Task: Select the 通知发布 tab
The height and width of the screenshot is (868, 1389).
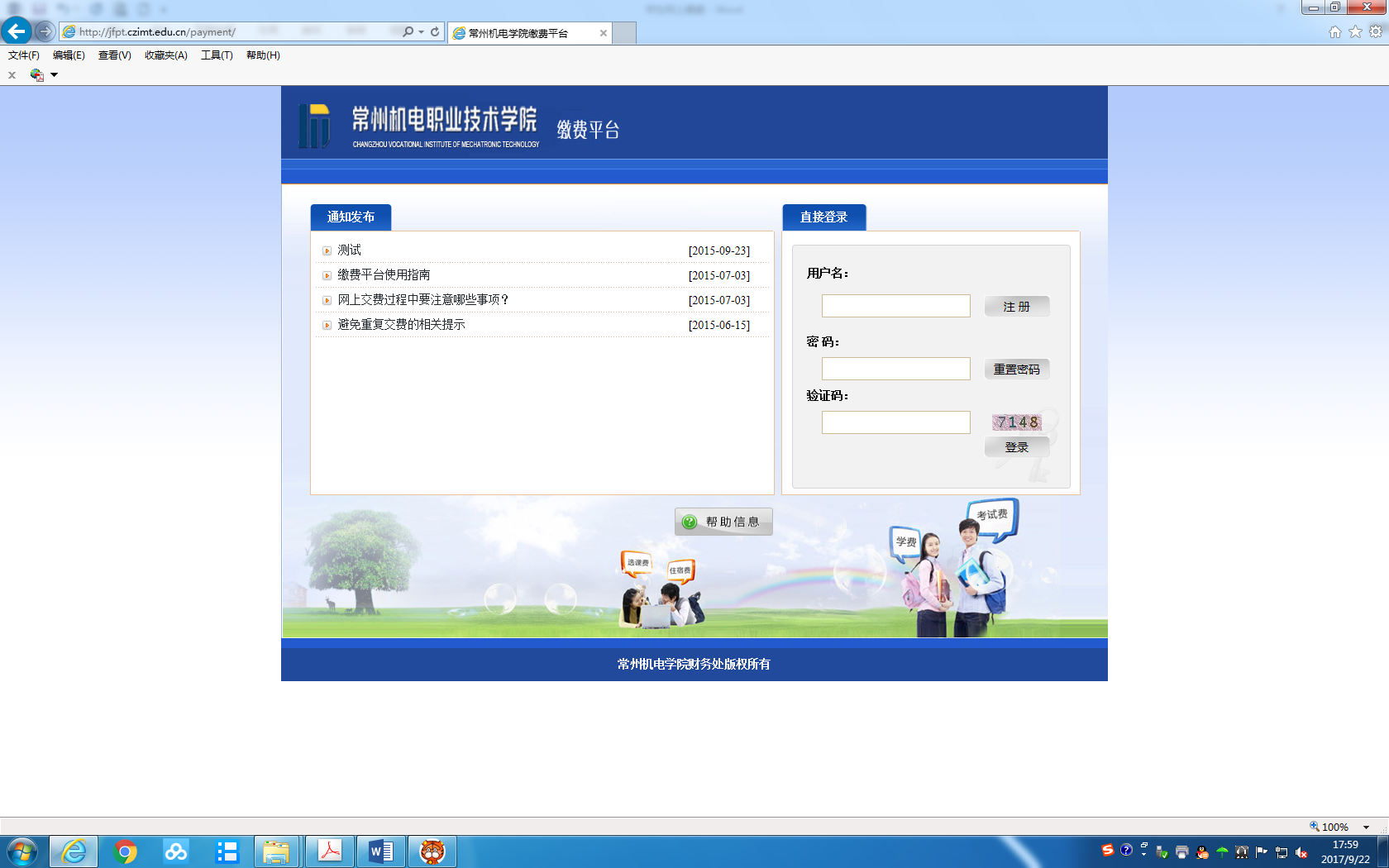Action: pos(351,217)
